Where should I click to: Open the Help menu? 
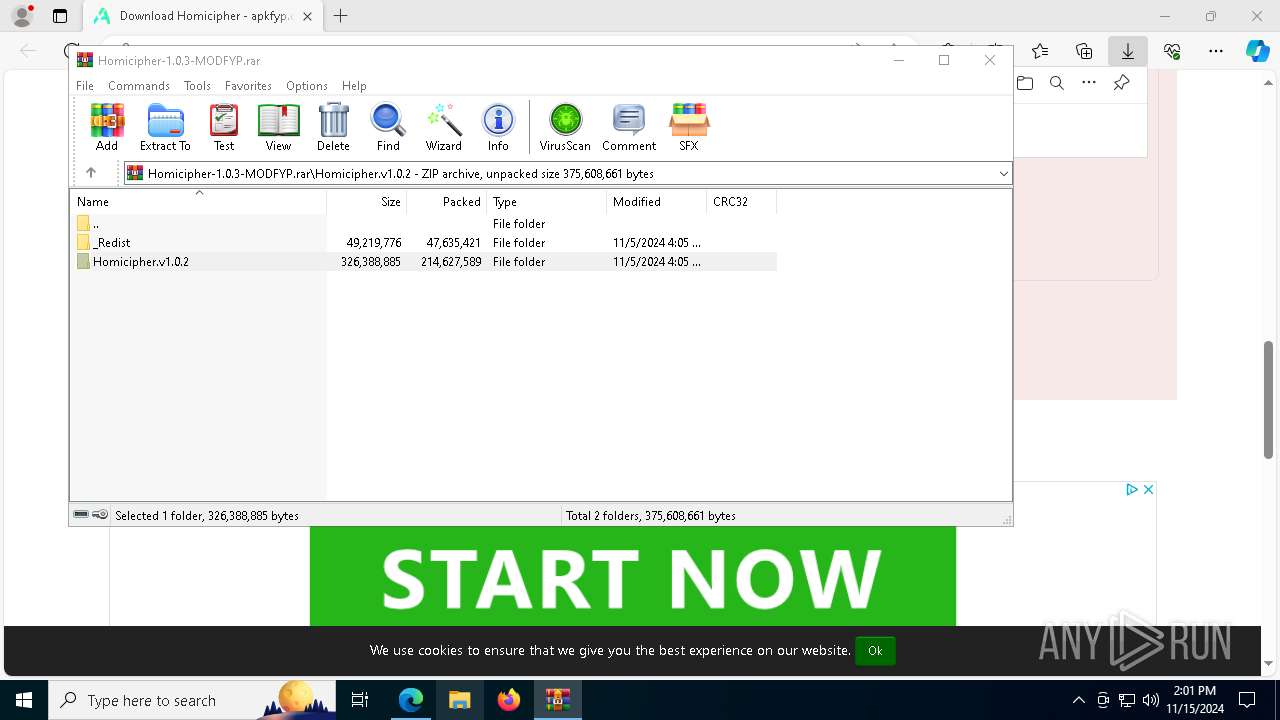pyautogui.click(x=354, y=86)
